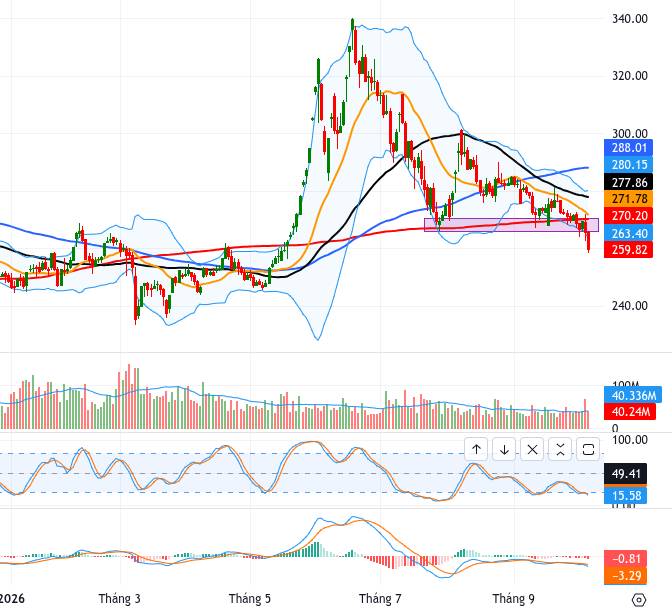Move the stochastic pane up with the up arrow
The height and width of the screenshot is (613, 672).
[476, 449]
